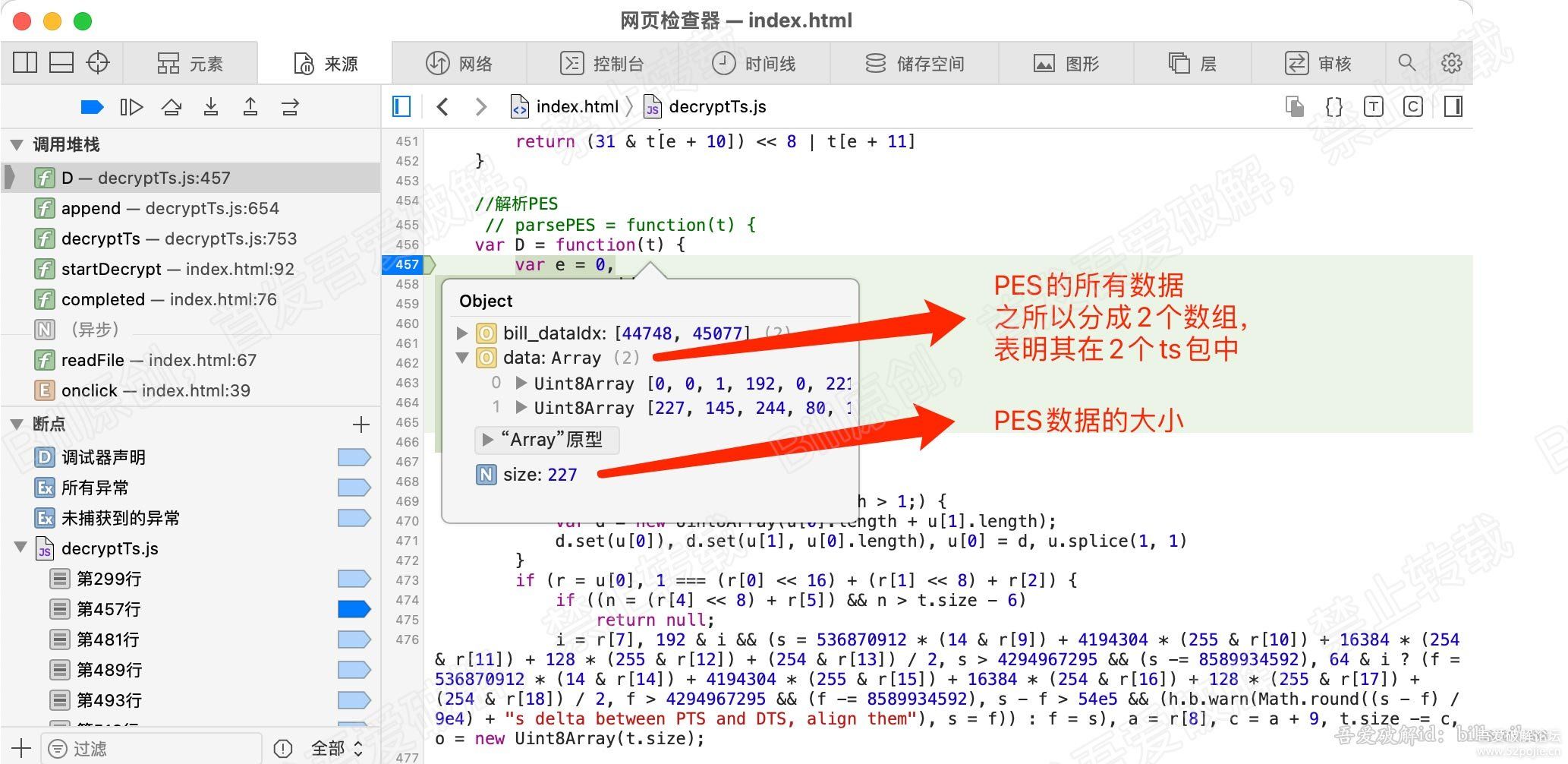Open index.html from the breadcrumb bar
Viewport: 1568px width, 764px height.
[x=565, y=106]
